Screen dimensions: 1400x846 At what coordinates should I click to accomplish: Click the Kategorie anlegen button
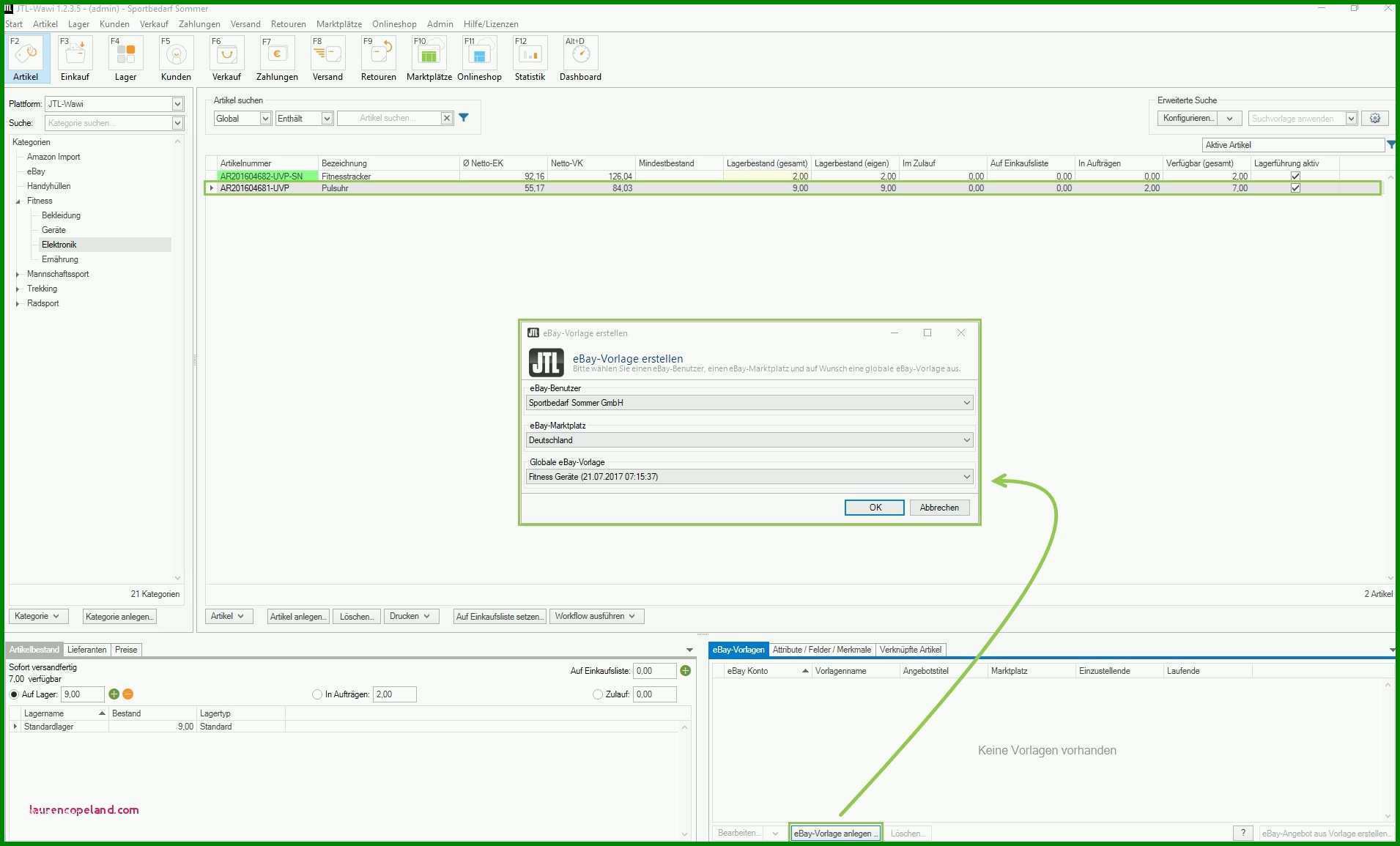pos(119,617)
